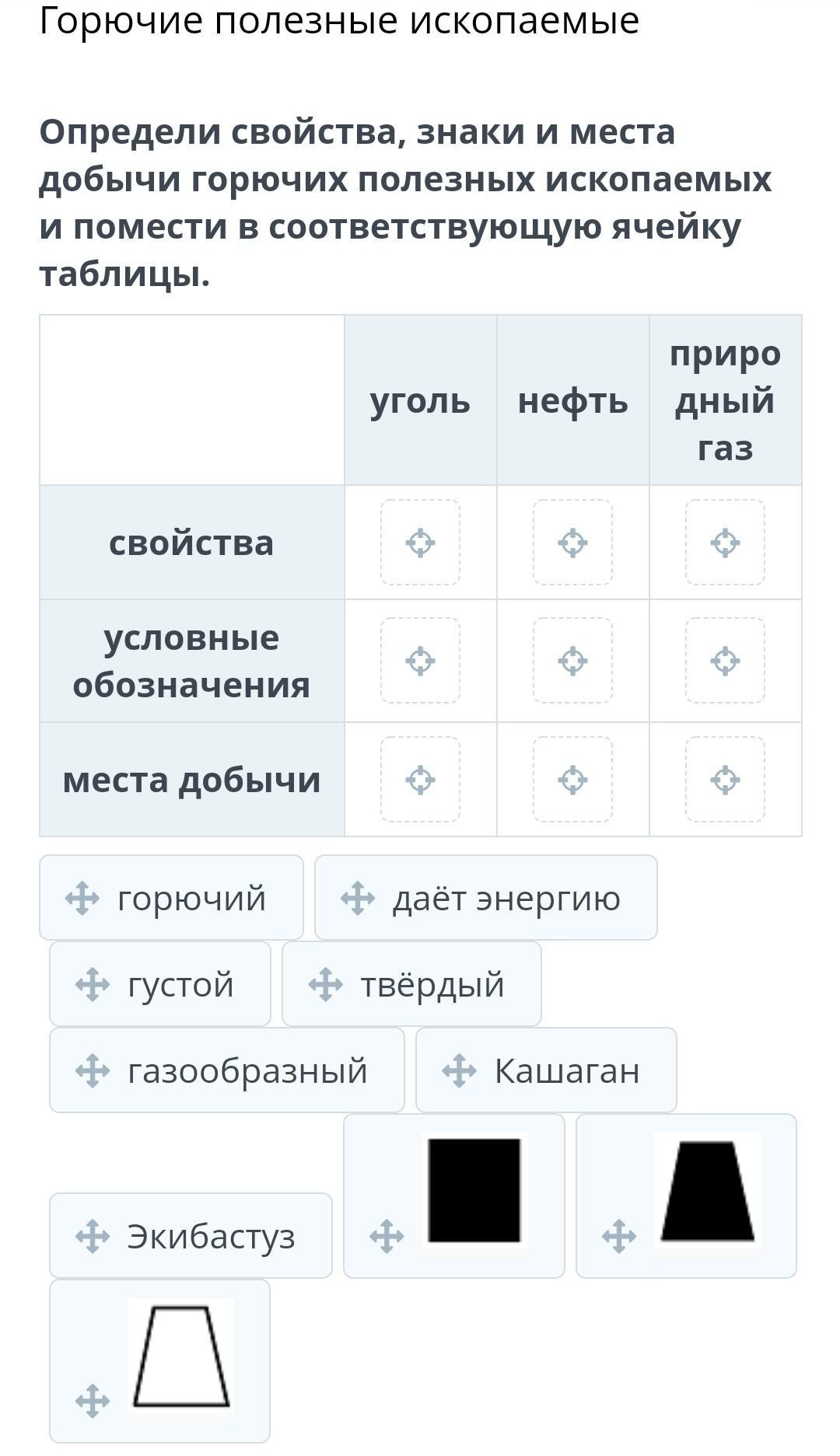Click условные обозначения target under уголь
The width and height of the screenshot is (840, 1456).
(x=420, y=661)
